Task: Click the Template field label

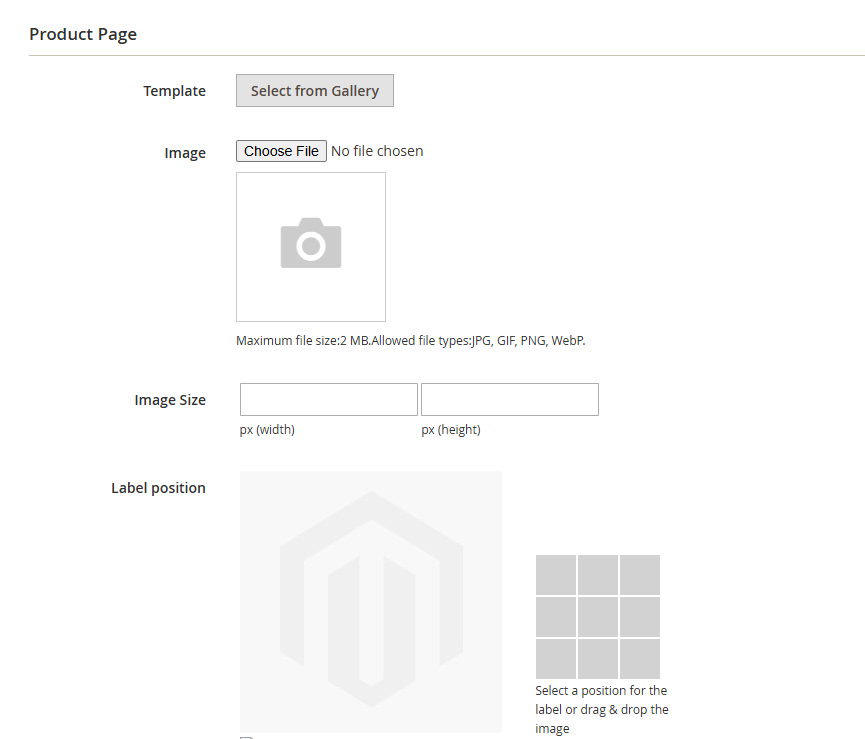Action: point(174,91)
